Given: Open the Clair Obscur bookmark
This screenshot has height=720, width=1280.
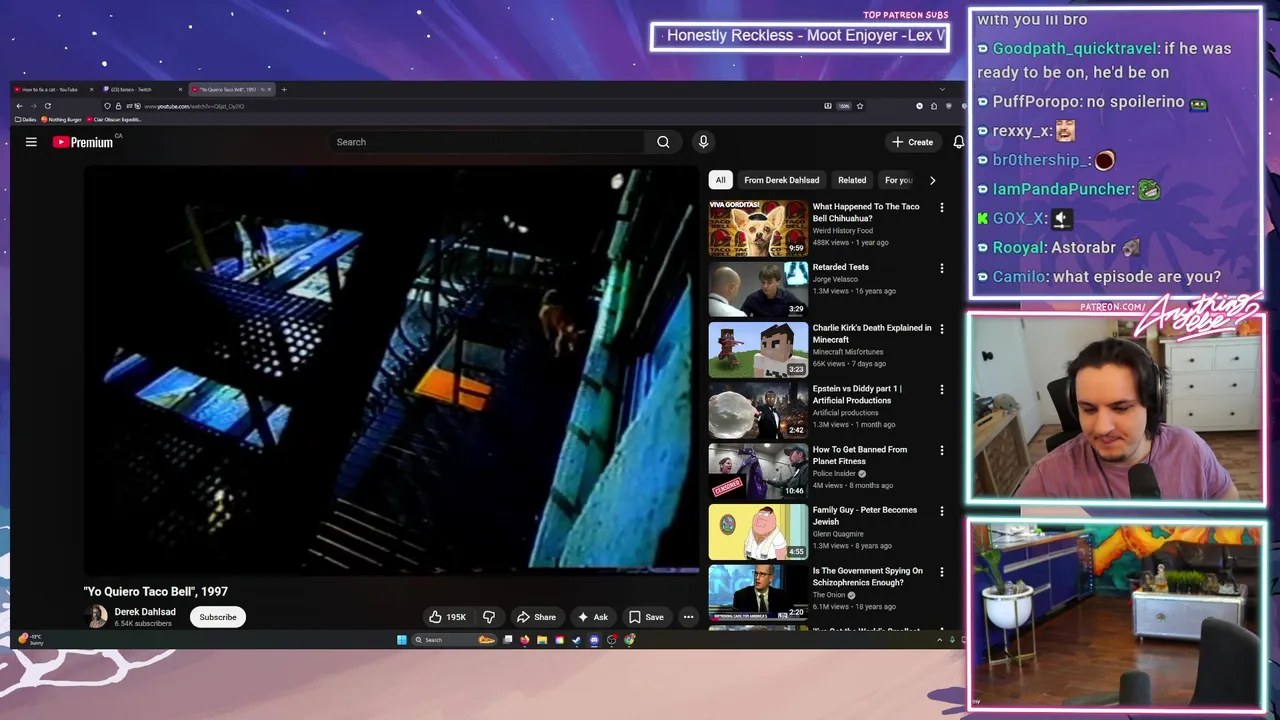Looking at the screenshot, I should tap(114, 119).
